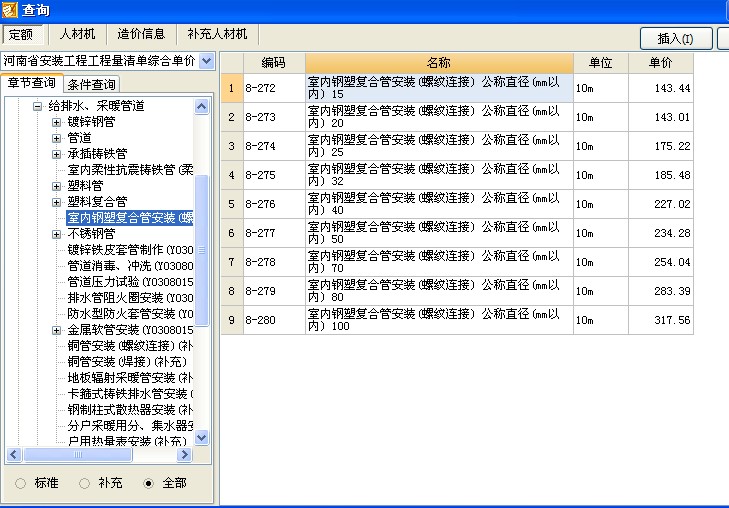The image size is (729, 508).
Task: Switch to the 人材机 tab
Action: [77, 34]
